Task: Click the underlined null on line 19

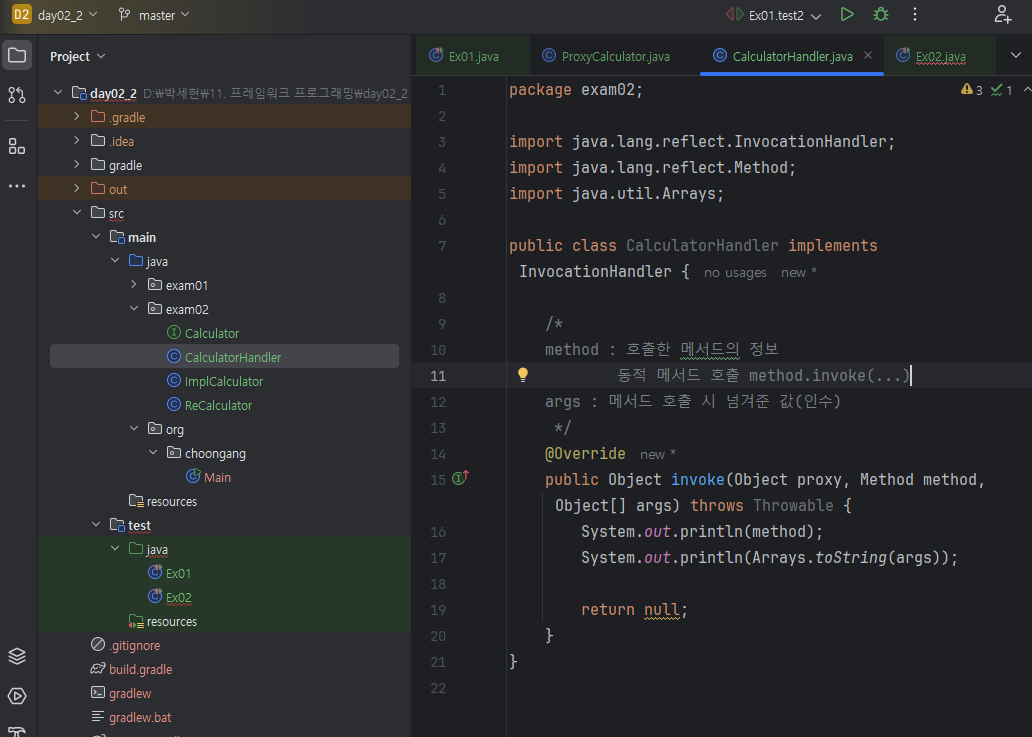Action: pyautogui.click(x=662, y=610)
